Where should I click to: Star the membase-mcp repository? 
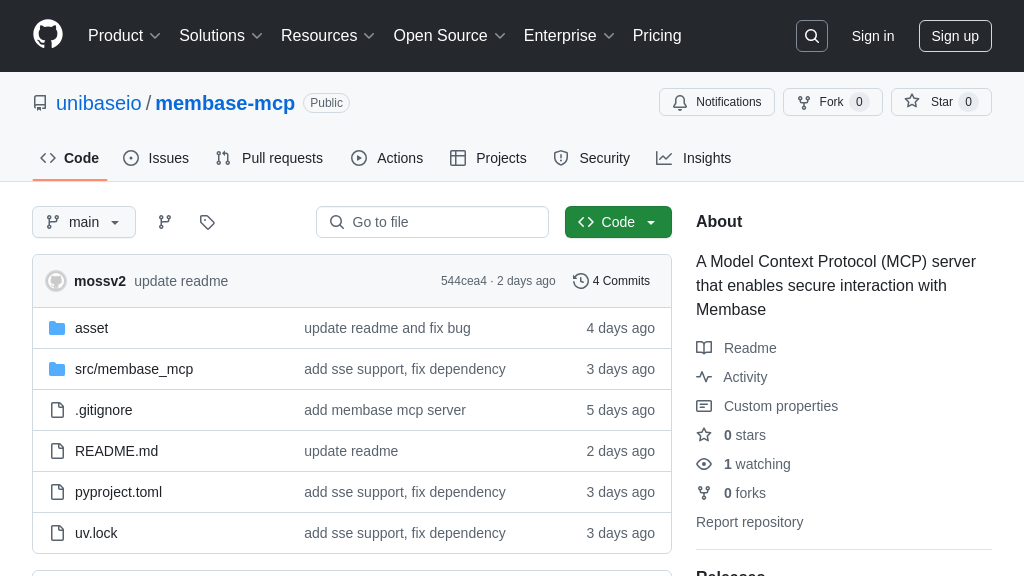(940, 102)
